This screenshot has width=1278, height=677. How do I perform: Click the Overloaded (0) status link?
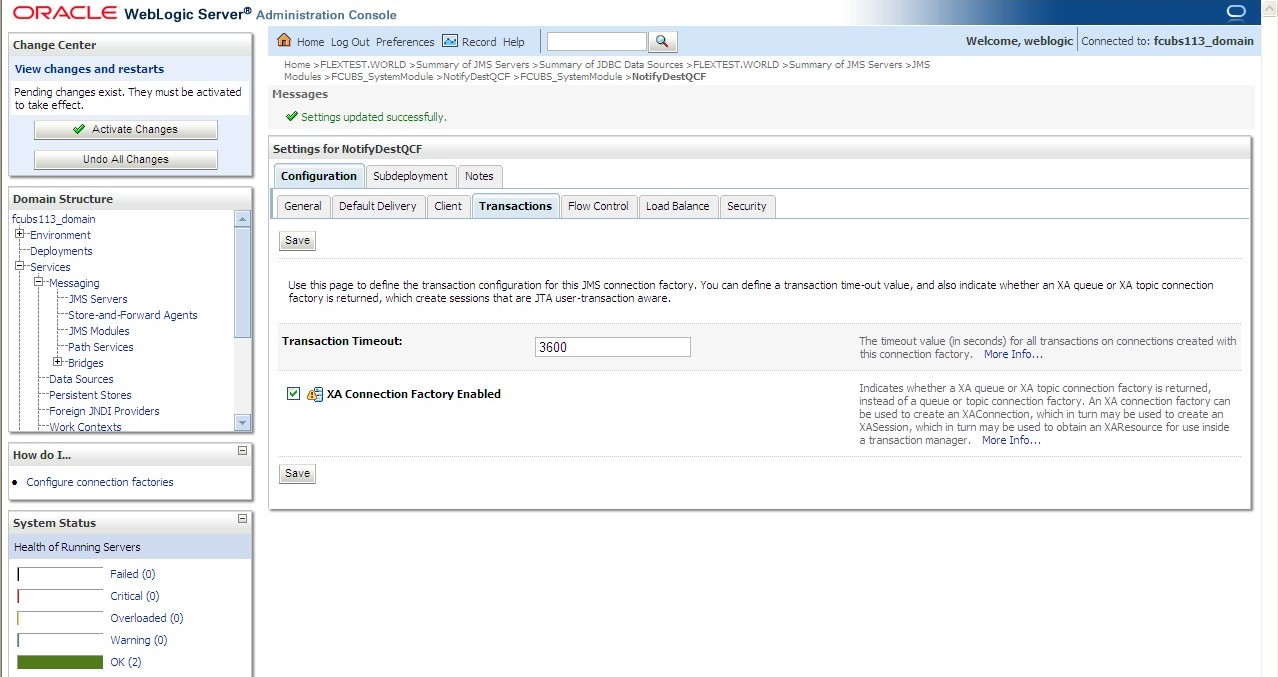click(146, 618)
